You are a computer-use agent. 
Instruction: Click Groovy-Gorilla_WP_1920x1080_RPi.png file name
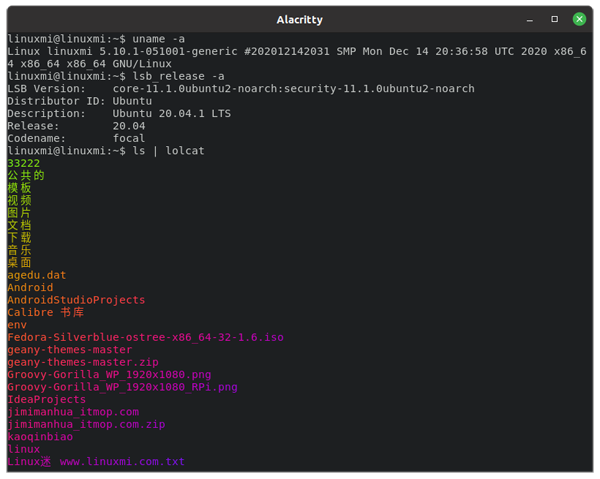122,387
